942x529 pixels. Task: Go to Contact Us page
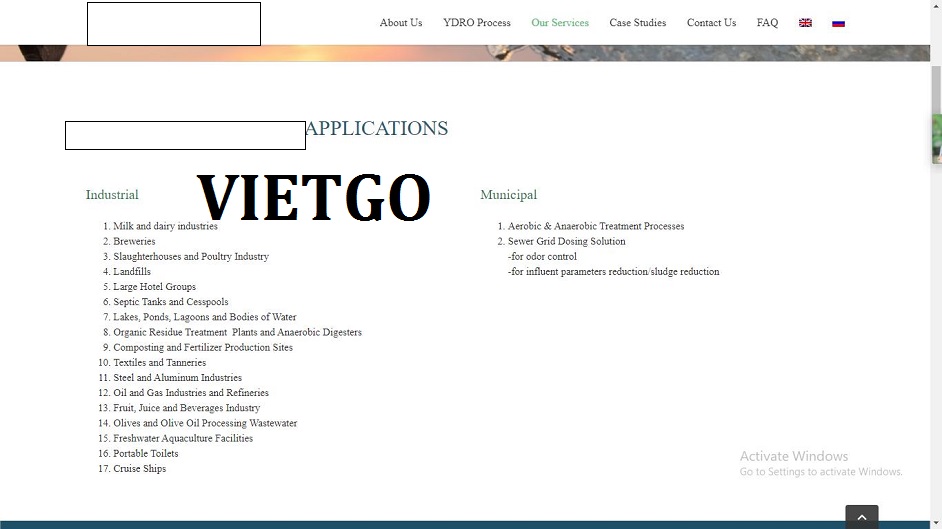(x=711, y=23)
